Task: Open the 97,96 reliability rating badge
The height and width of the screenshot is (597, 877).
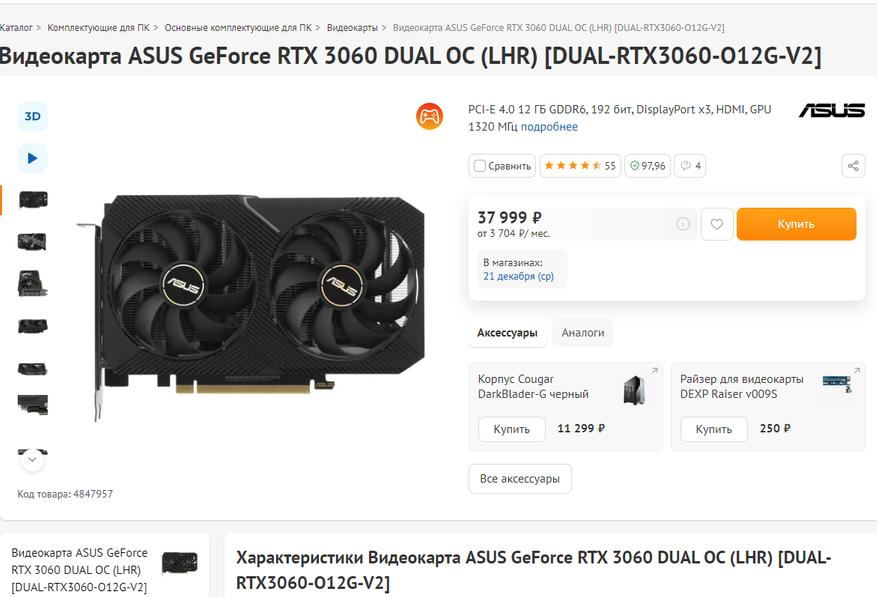Action: point(647,166)
